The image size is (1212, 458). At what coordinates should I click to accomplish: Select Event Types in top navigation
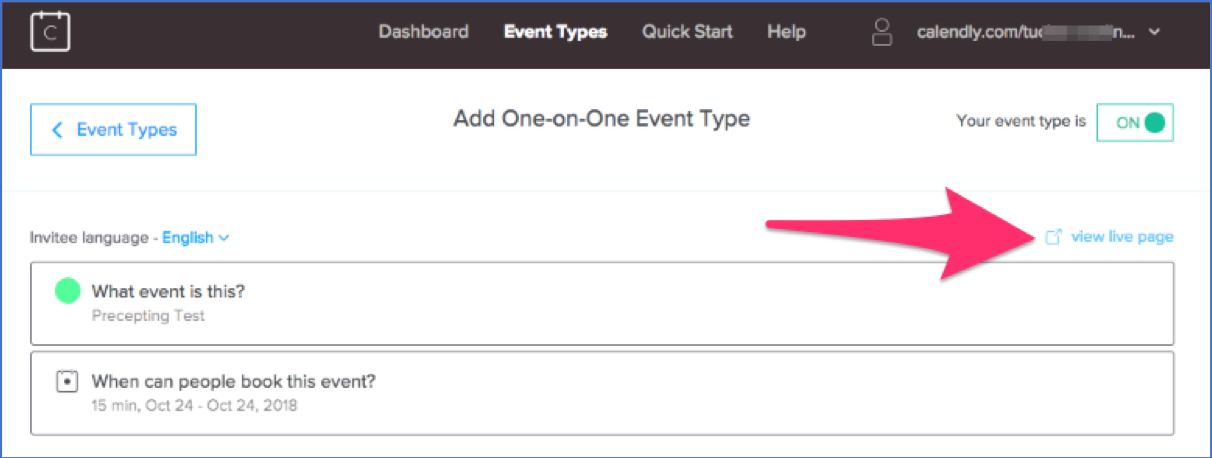[x=555, y=32]
